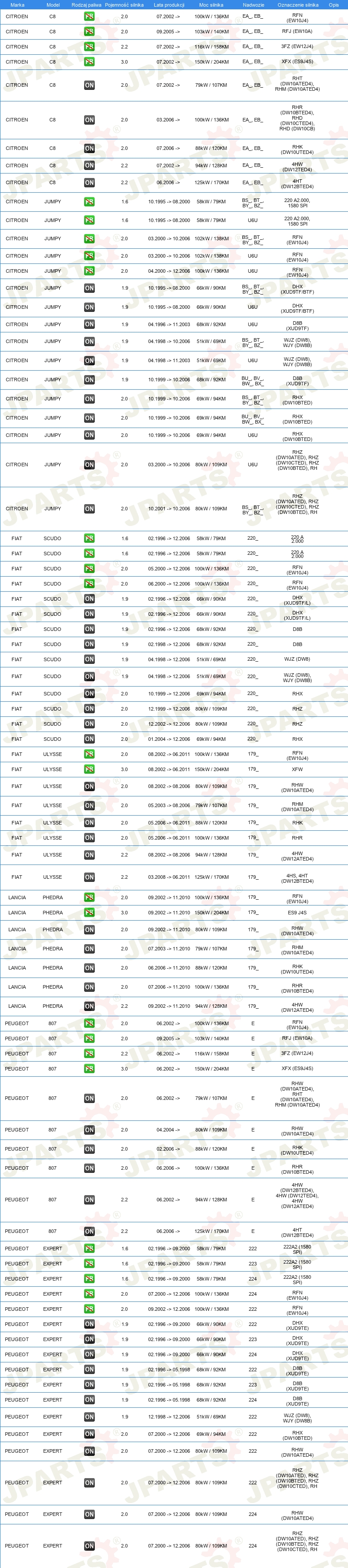Click the PB fuel icon for Fiat Ulysse 3.0 XFW

[x=89, y=769]
